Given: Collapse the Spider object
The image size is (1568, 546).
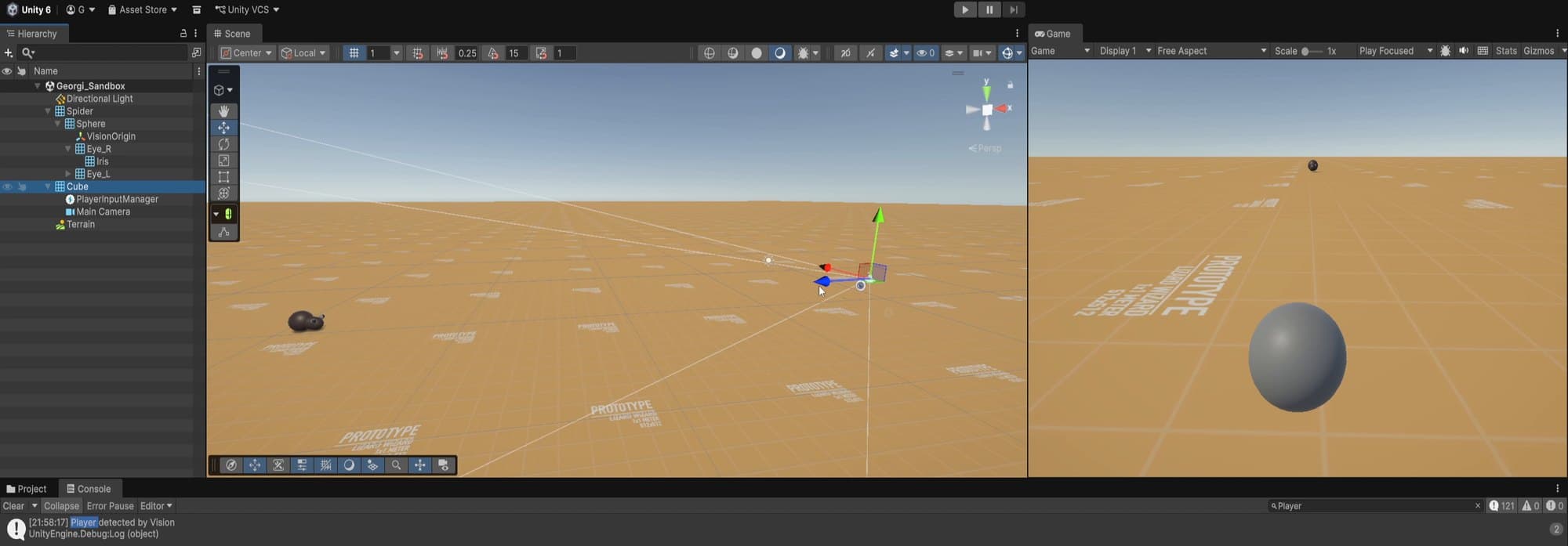Looking at the screenshot, I should pos(48,111).
